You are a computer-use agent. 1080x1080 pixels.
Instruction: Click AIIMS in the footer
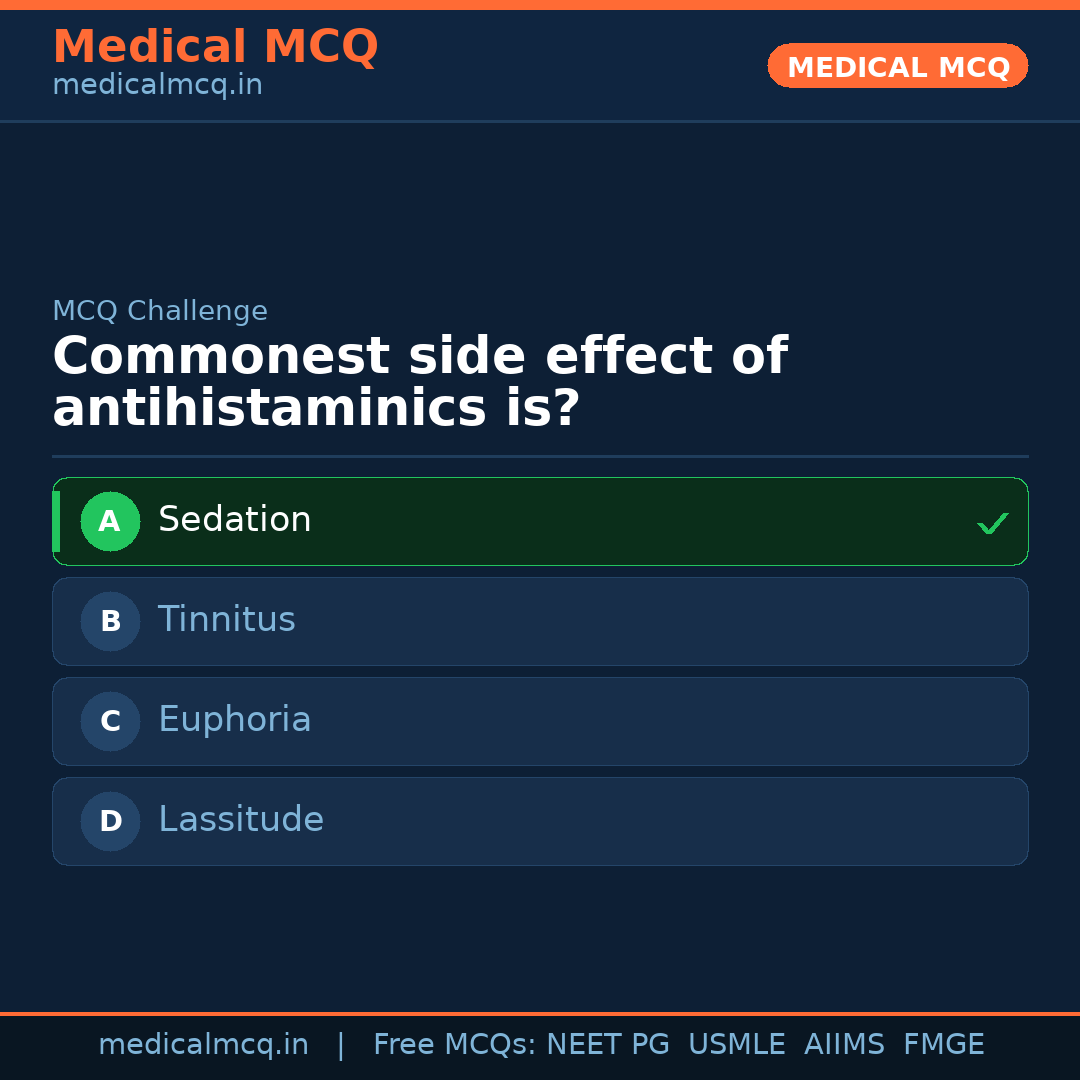[x=844, y=1045]
